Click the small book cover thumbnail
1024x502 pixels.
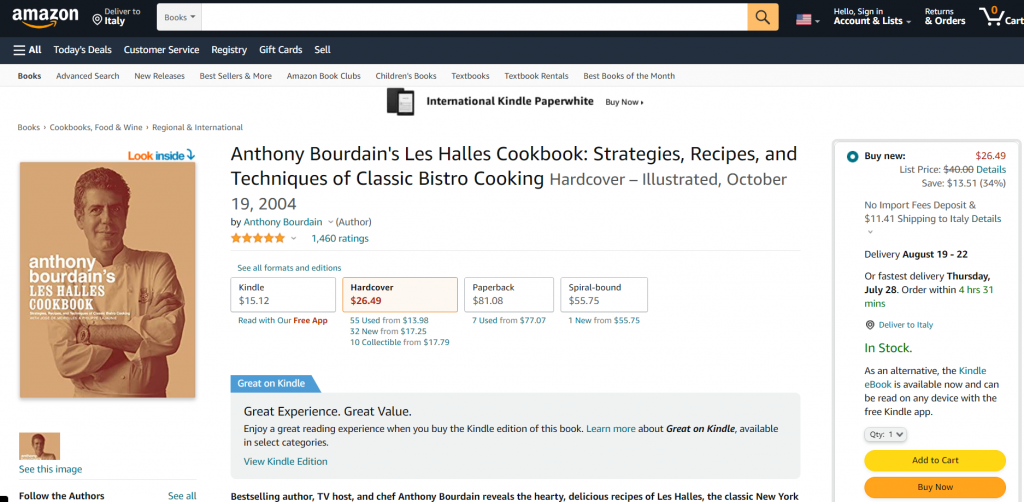pos(39,446)
